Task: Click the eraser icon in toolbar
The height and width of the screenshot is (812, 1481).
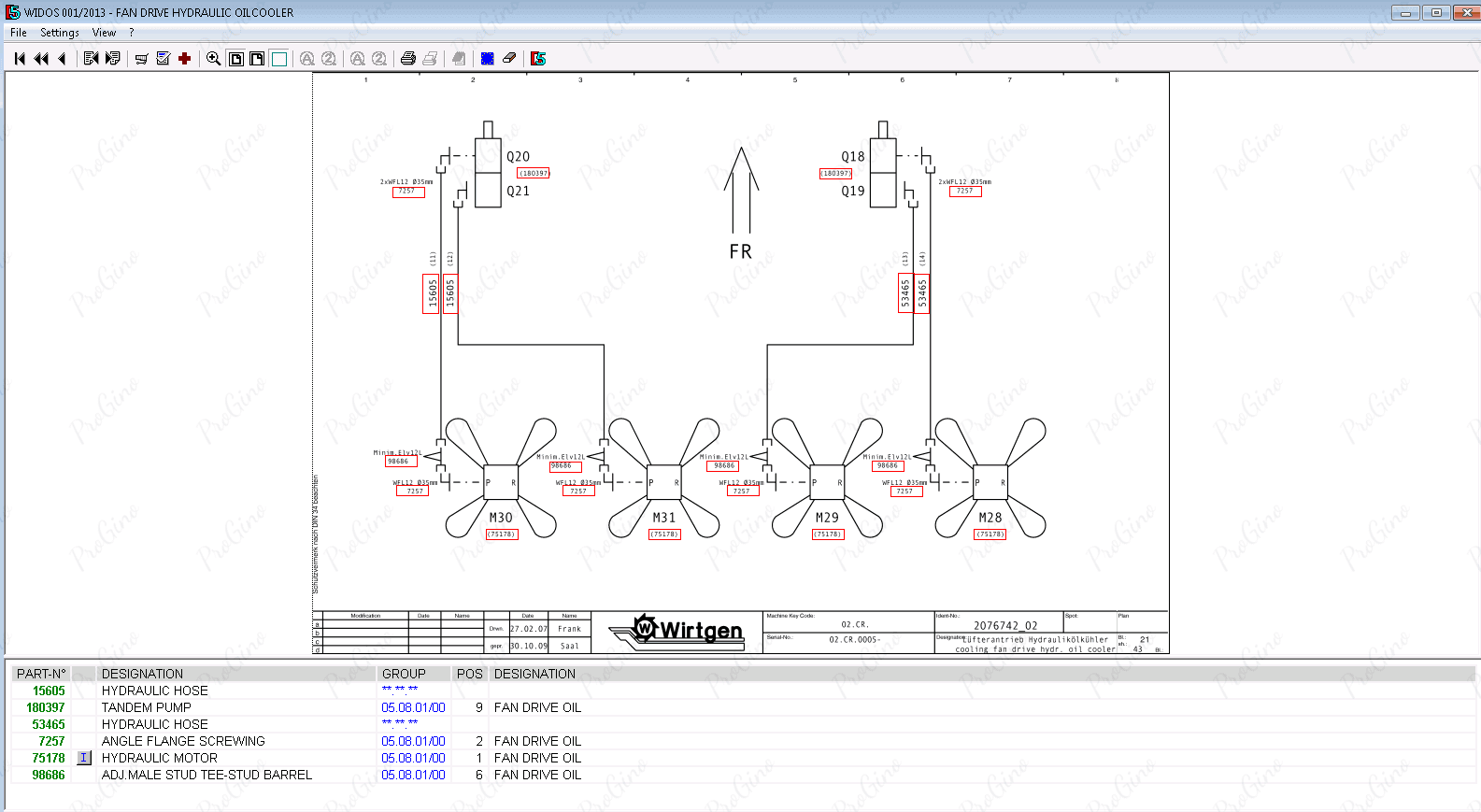Action: pos(509,59)
